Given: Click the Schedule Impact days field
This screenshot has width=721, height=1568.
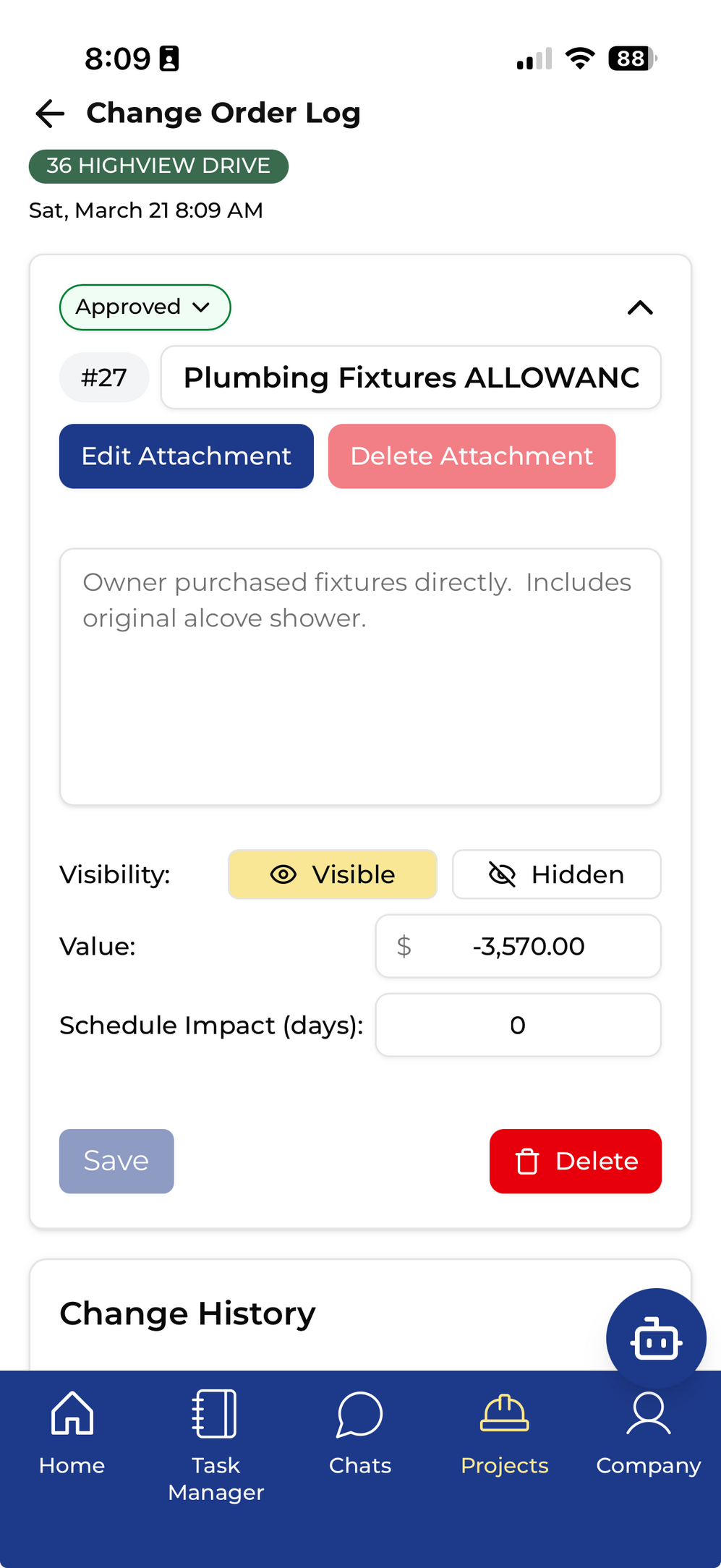Looking at the screenshot, I should pyautogui.click(x=518, y=1025).
